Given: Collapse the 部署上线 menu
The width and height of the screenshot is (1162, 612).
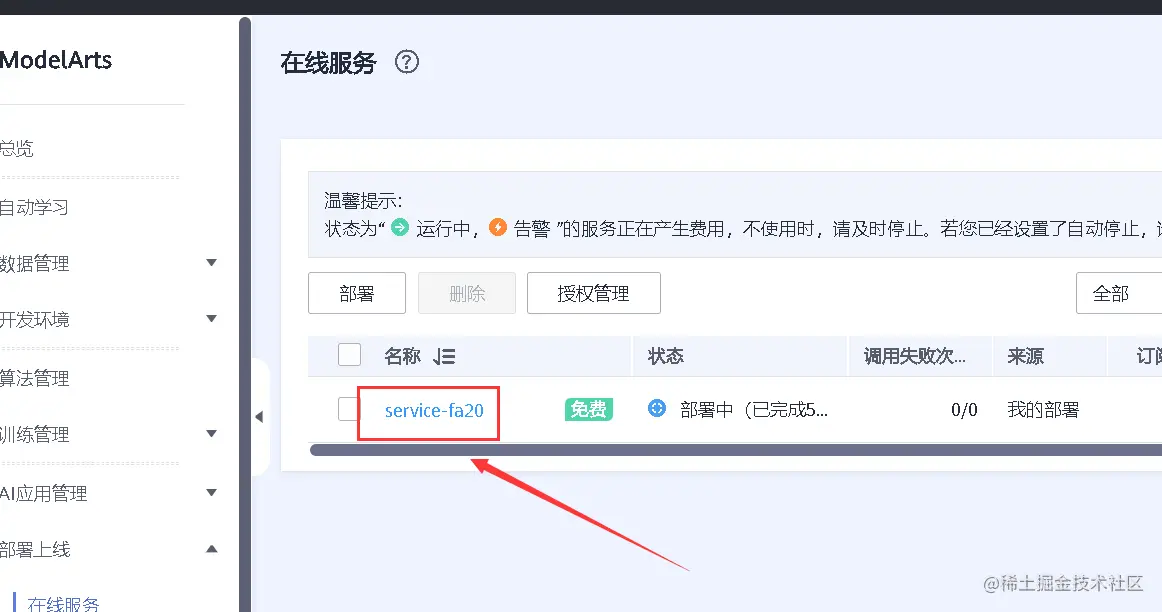Looking at the screenshot, I should pos(211,549).
